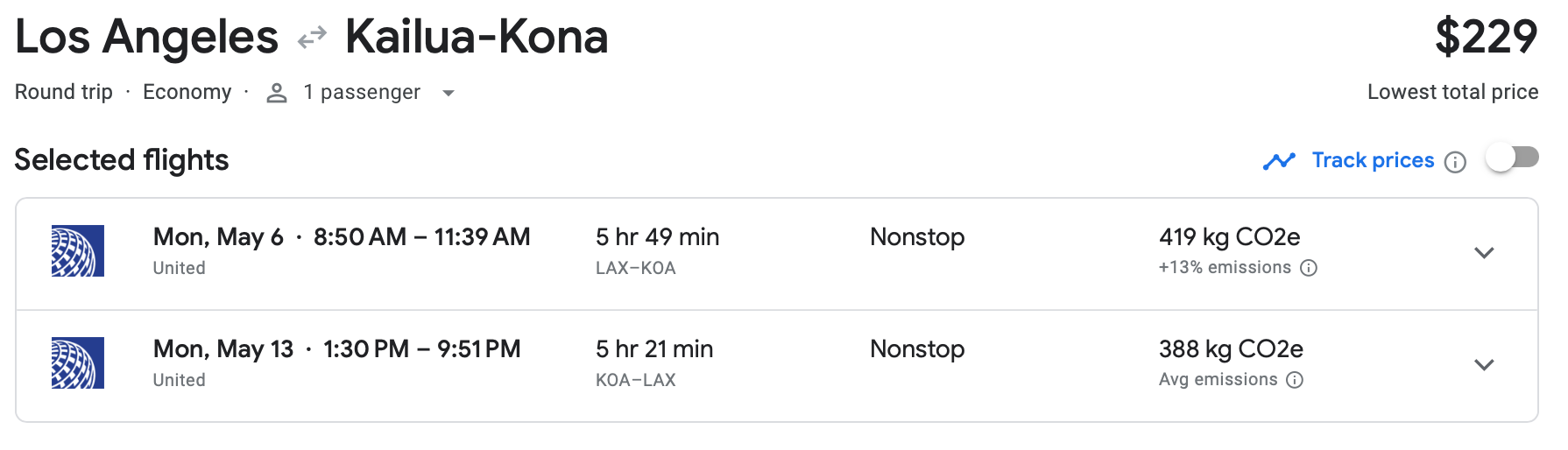
Task: Click the round-trip swap arrows icon
Action: tap(312, 38)
